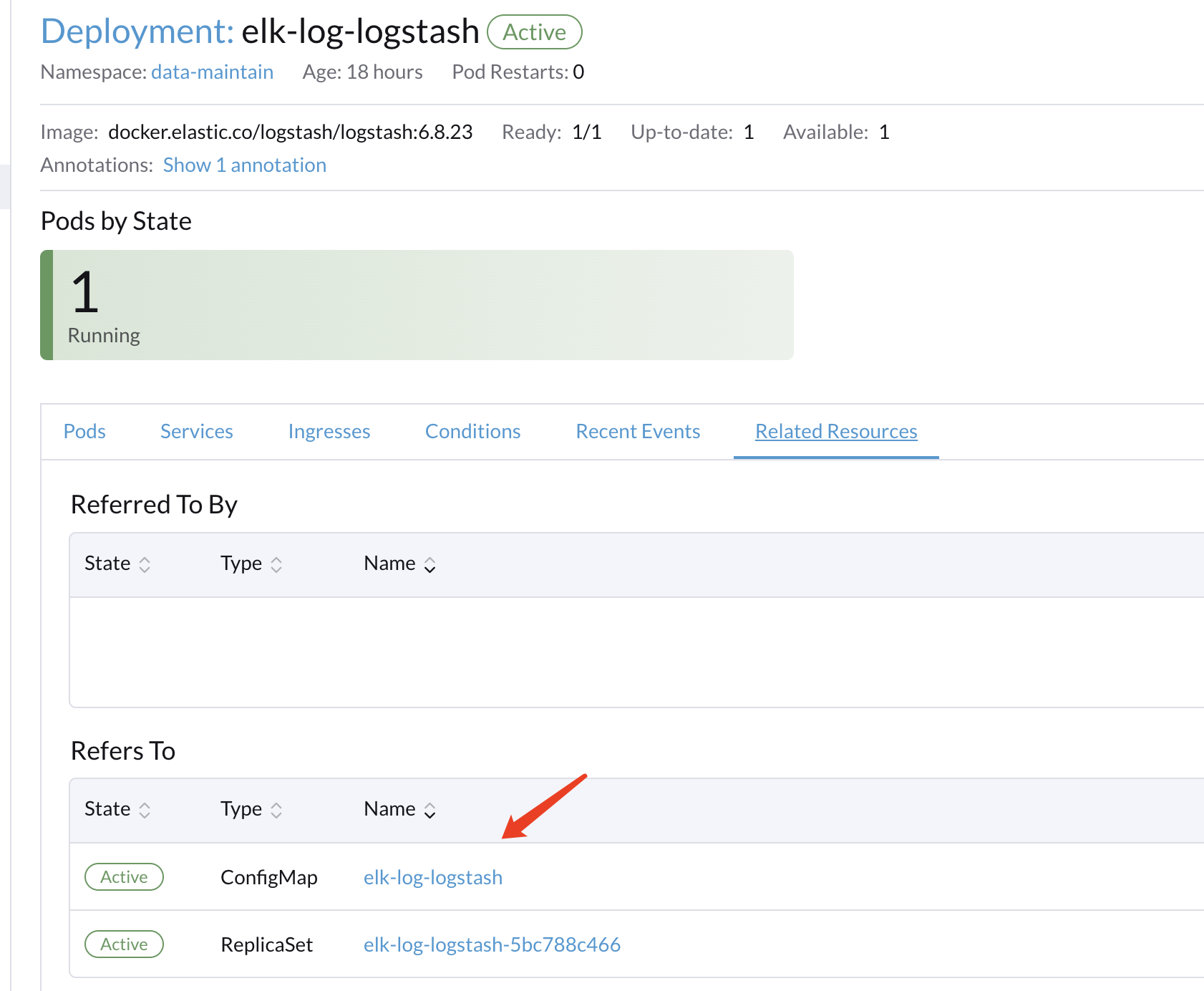Switch to the Services tab

(x=197, y=431)
